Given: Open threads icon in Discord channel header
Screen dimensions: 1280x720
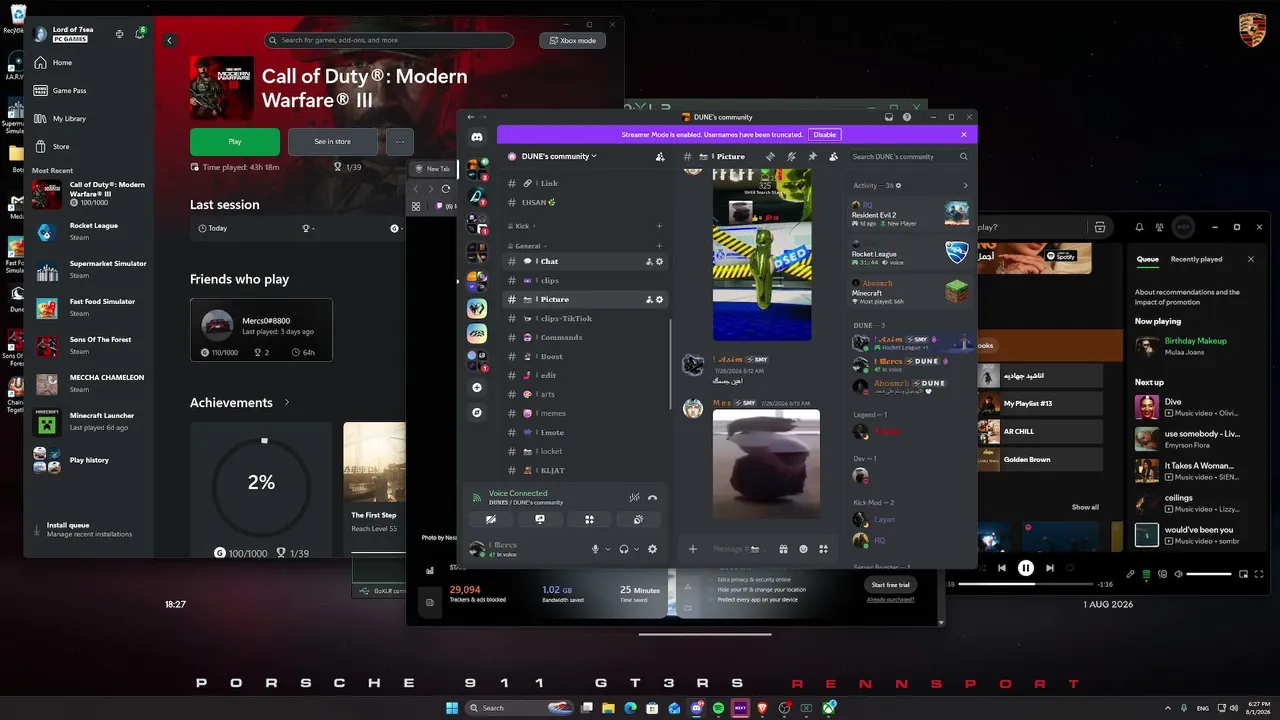Looking at the screenshot, I should click(770, 157).
